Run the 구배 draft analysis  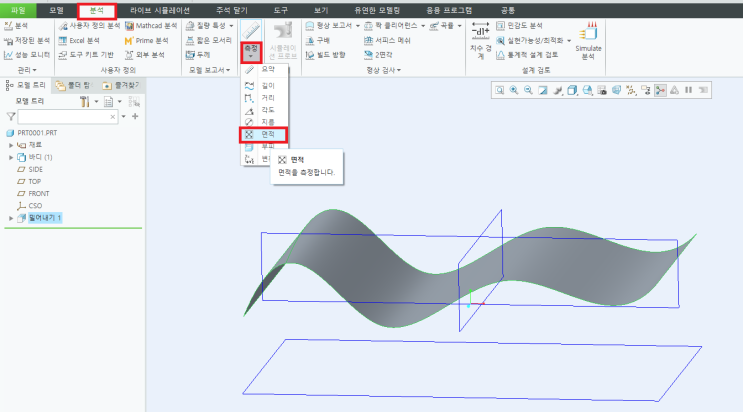click(318, 41)
